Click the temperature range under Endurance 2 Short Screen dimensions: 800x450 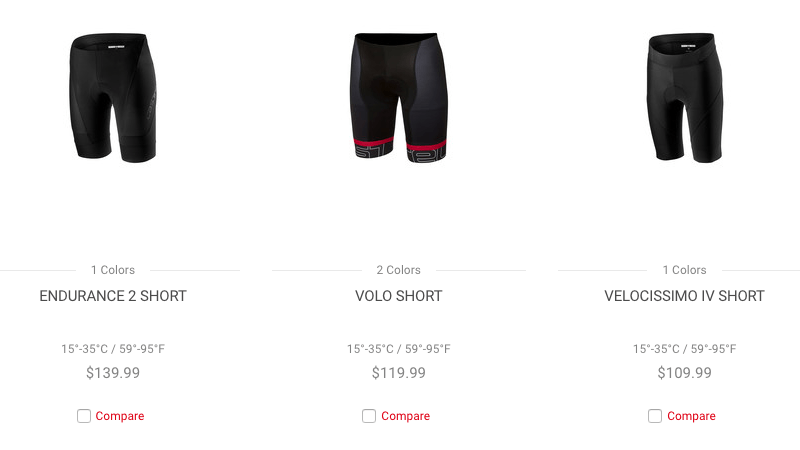[x=113, y=349]
